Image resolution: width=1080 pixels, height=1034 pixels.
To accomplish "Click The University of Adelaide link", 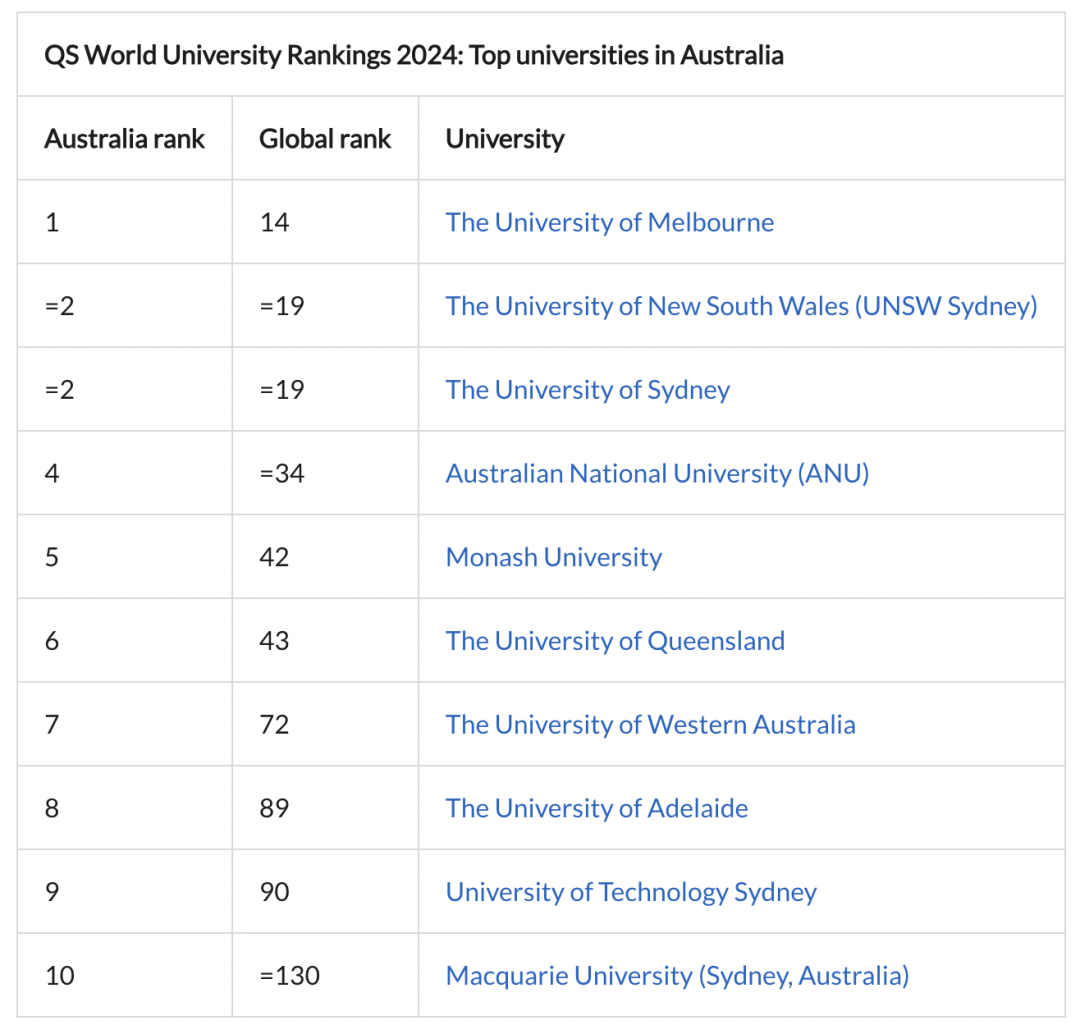I will click(x=596, y=808).
